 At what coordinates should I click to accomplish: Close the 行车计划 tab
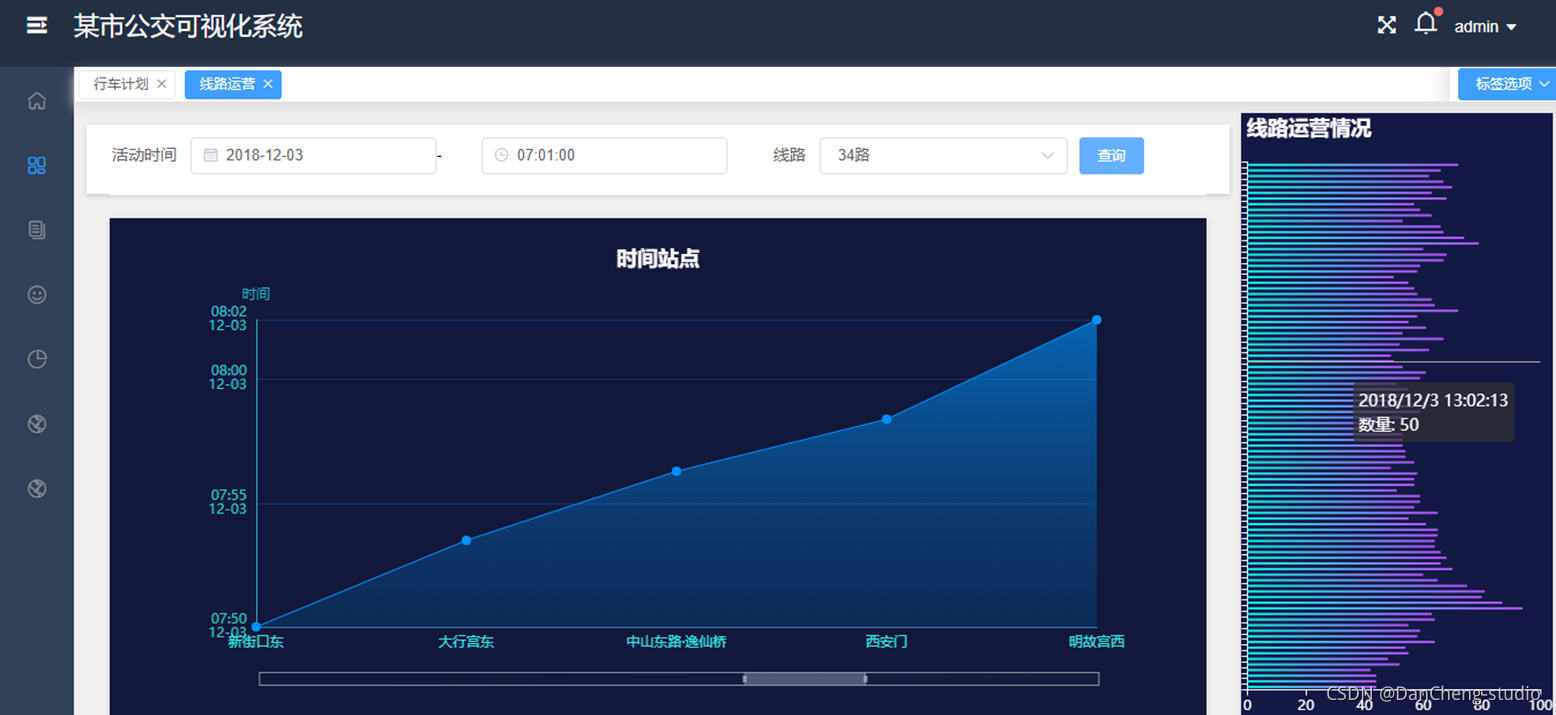coord(162,84)
